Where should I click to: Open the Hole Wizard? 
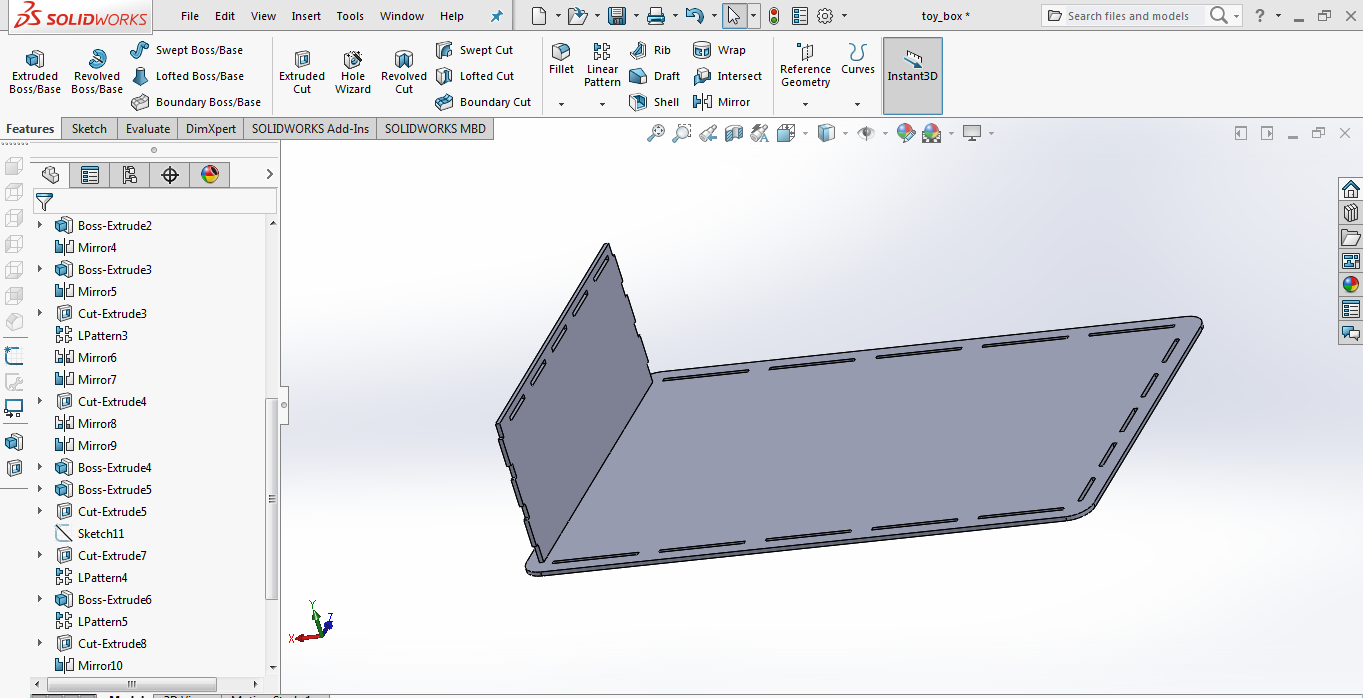pyautogui.click(x=353, y=72)
